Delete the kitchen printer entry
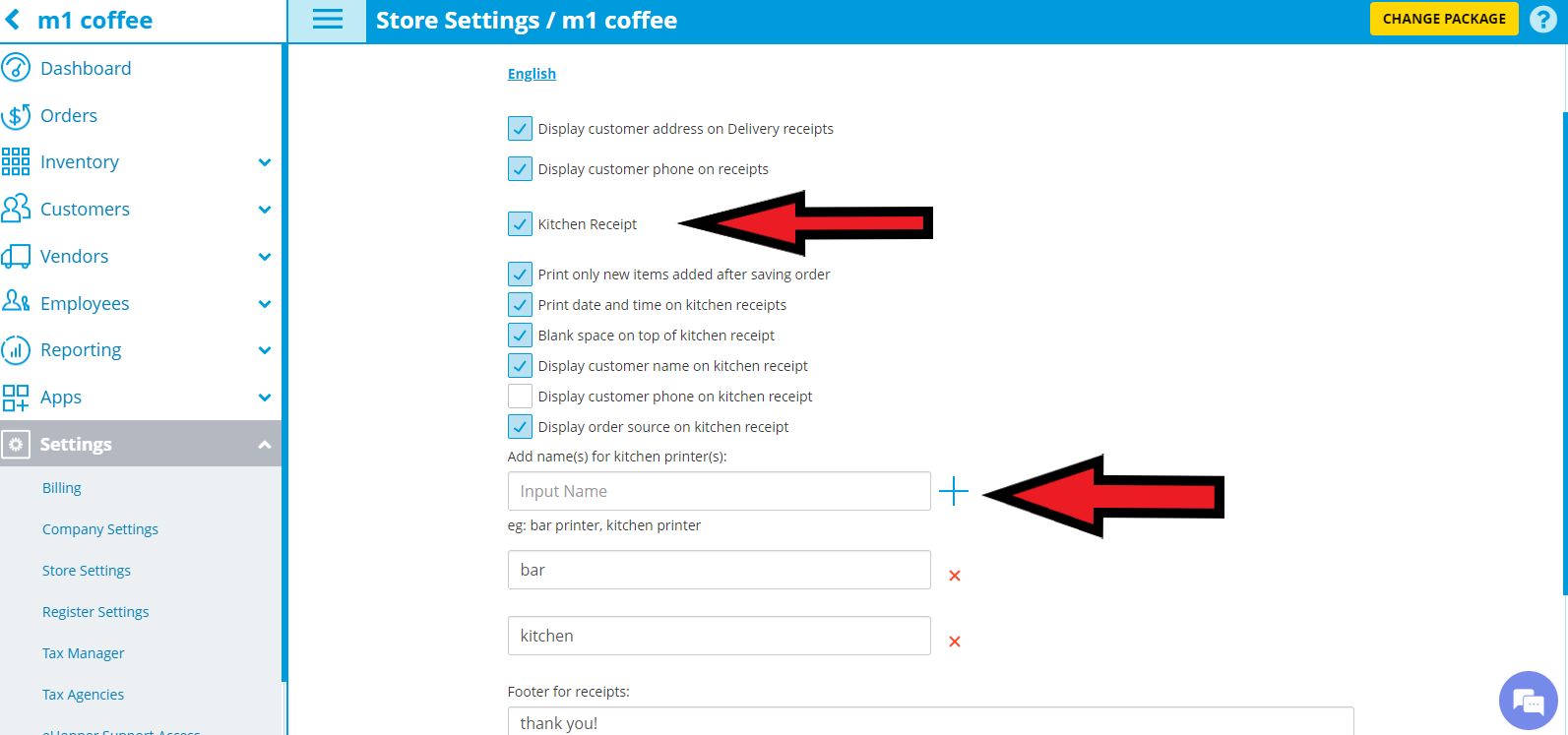 click(x=954, y=642)
